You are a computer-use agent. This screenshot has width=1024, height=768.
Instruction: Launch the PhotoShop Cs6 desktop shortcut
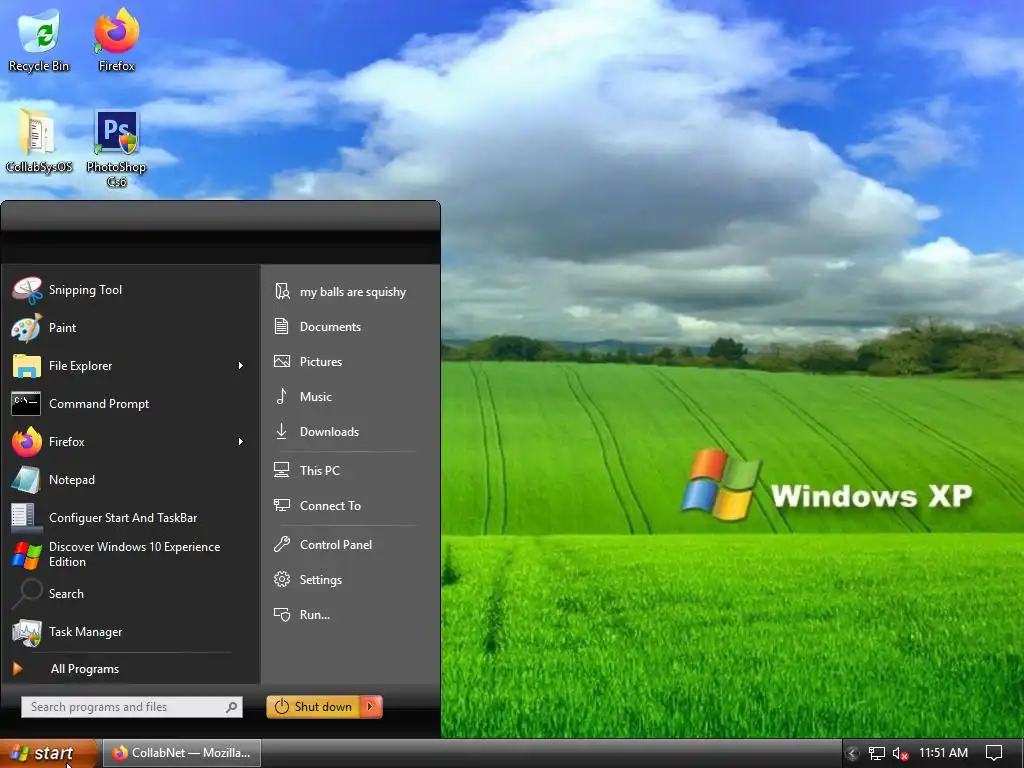pyautogui.click(x=116, y=148)
